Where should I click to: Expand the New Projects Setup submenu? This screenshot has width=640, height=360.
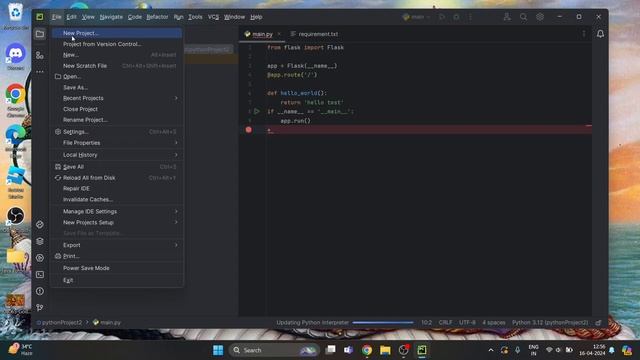(117, 222)
